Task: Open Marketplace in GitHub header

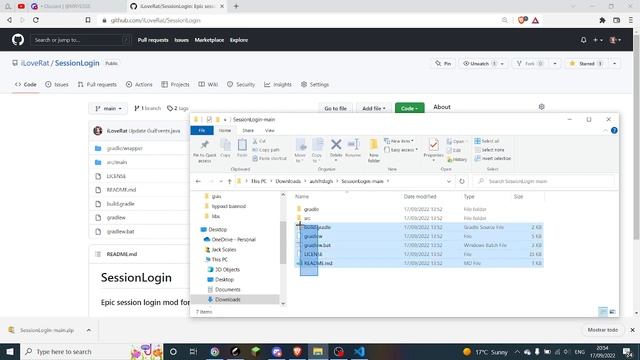Action: coord(209,40)
